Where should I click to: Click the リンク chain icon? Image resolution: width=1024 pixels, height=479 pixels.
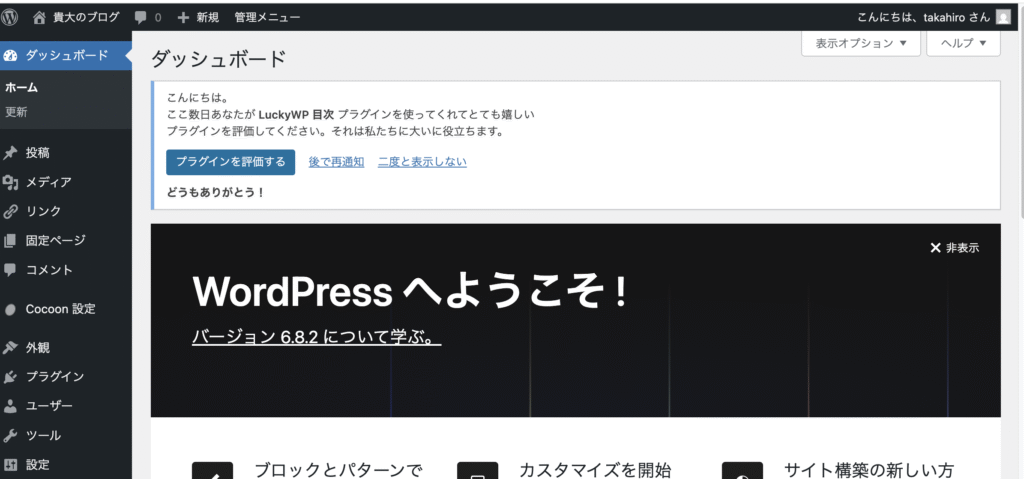click(x=10, y=211)
